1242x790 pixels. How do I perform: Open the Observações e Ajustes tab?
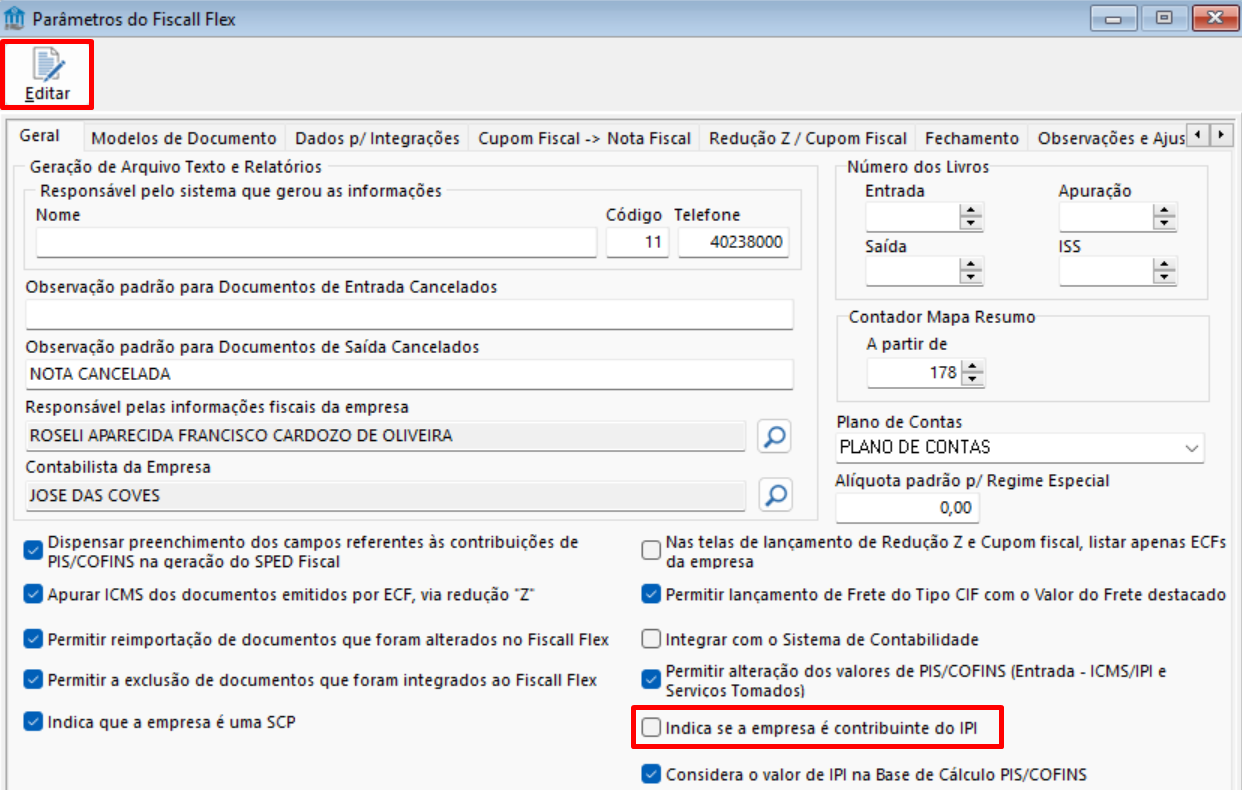click(x=1107, y=138)
